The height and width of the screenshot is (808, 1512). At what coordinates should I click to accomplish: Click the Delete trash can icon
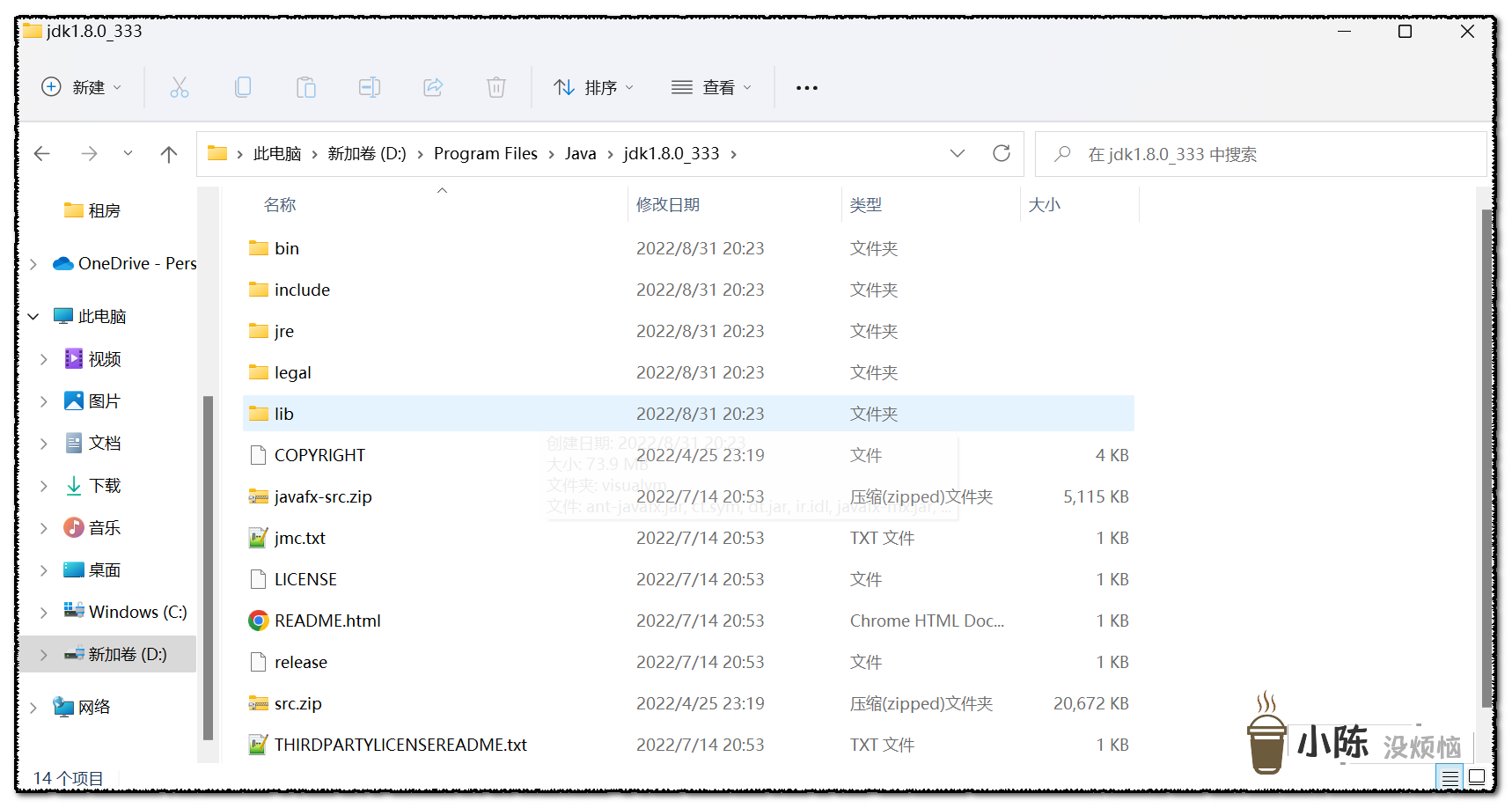(x=496, y=87)
